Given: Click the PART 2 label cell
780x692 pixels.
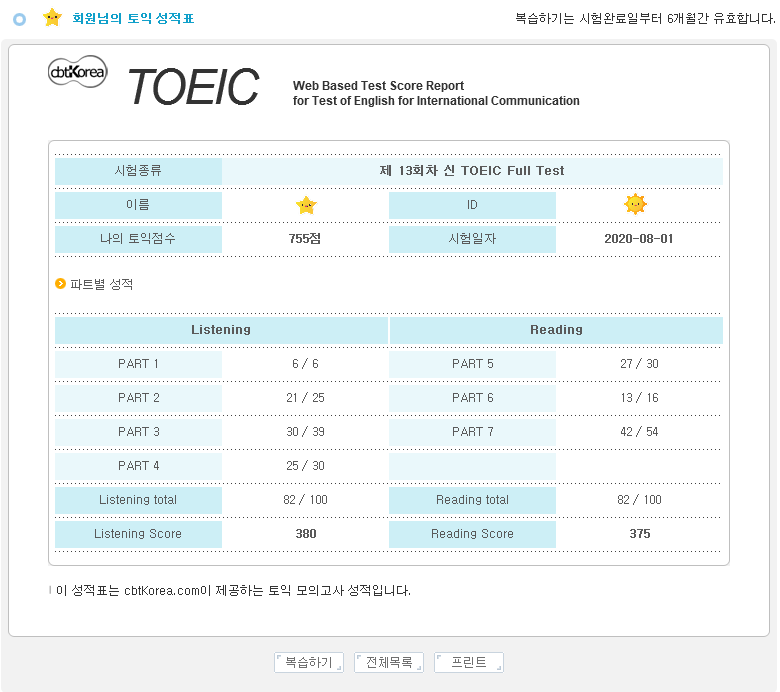Looking at the screenshot, I should click(138, 398).
